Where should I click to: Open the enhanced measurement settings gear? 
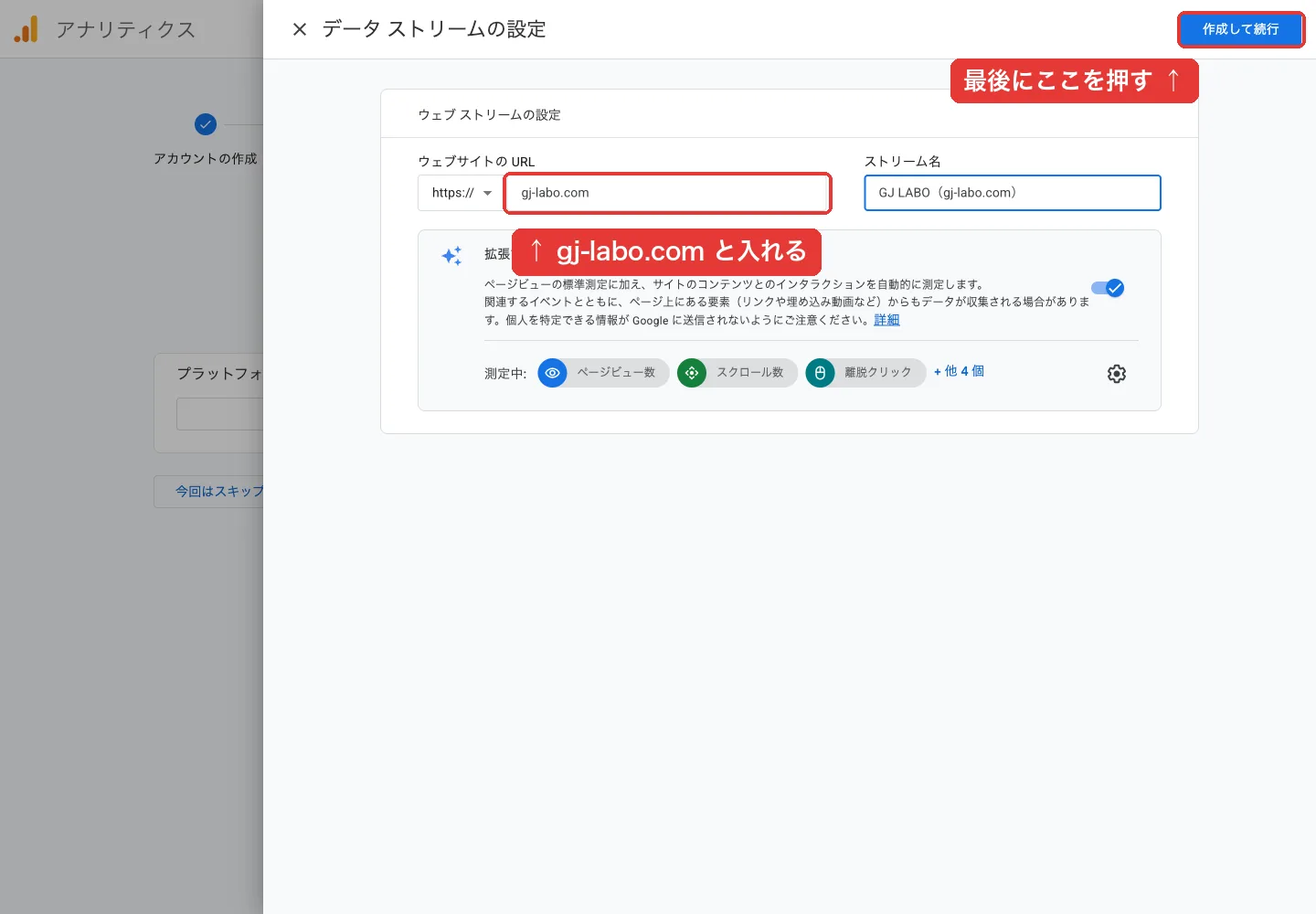click(1116, 374)
